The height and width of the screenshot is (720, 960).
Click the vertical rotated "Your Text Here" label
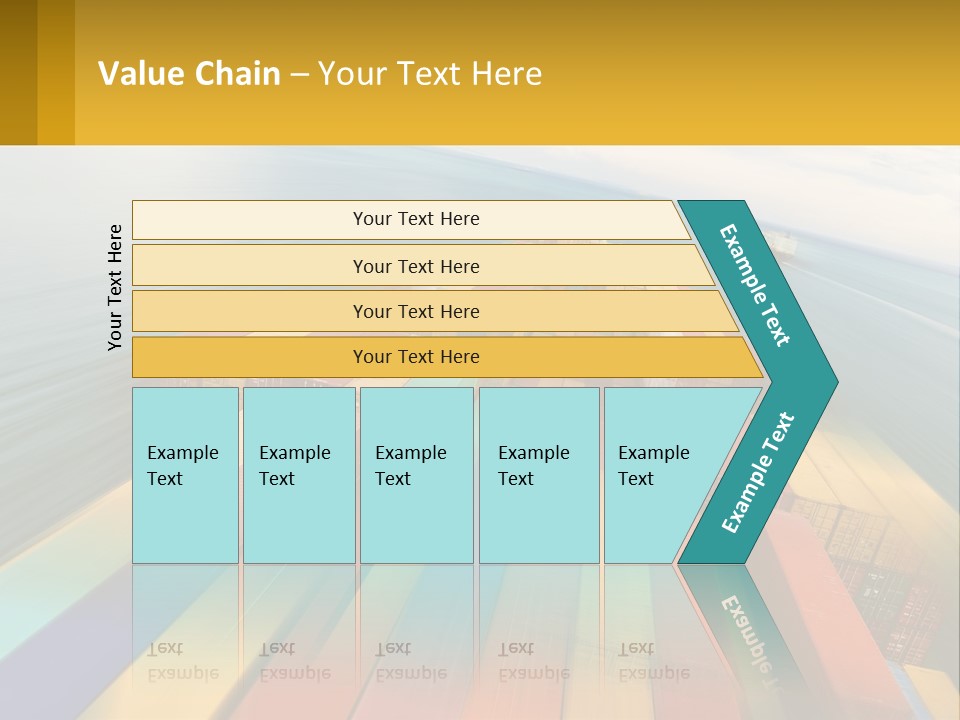coord(115,287)
